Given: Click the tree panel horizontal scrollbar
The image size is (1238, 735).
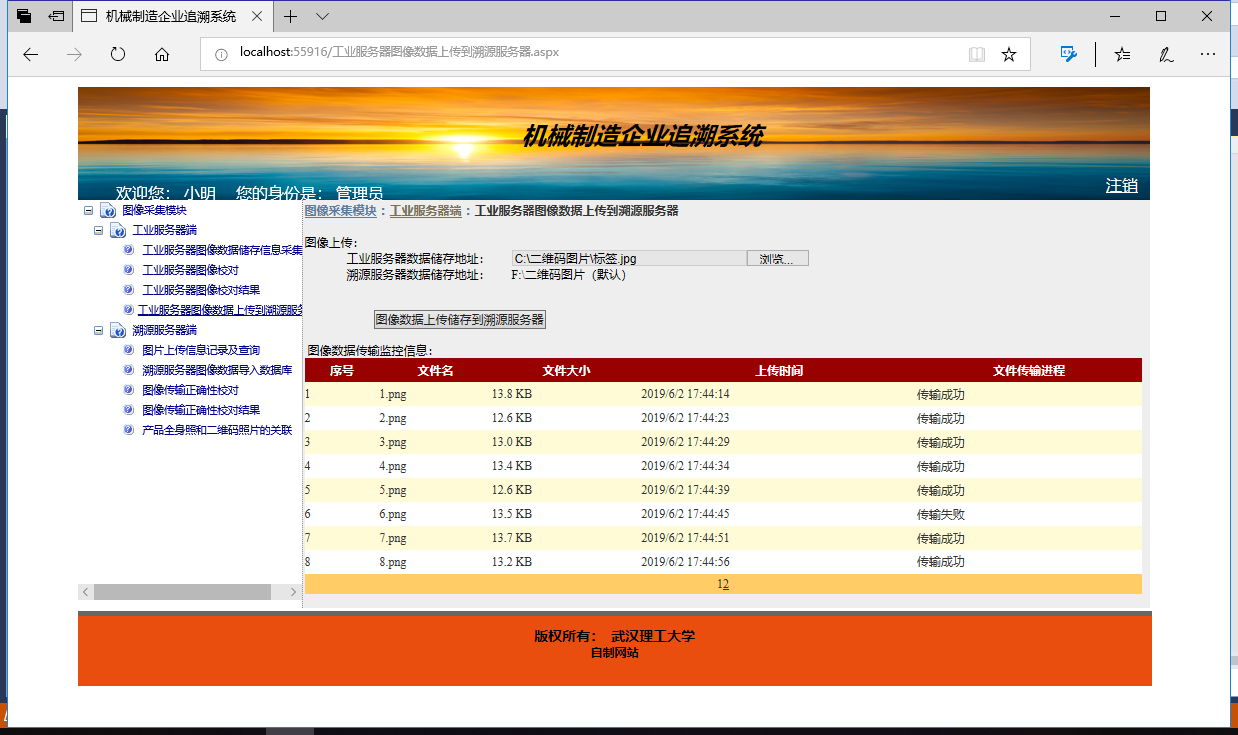Looking at the screenshot, I should 182,592.
